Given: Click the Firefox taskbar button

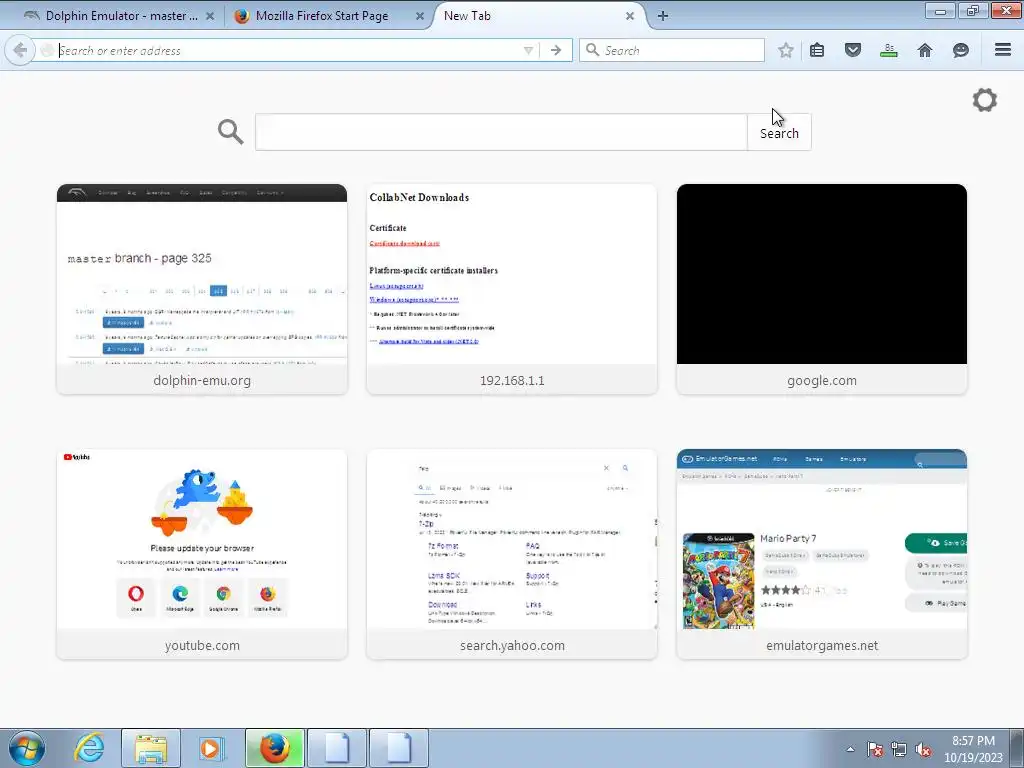Looking at the screenshot, I should pos(274,748).
